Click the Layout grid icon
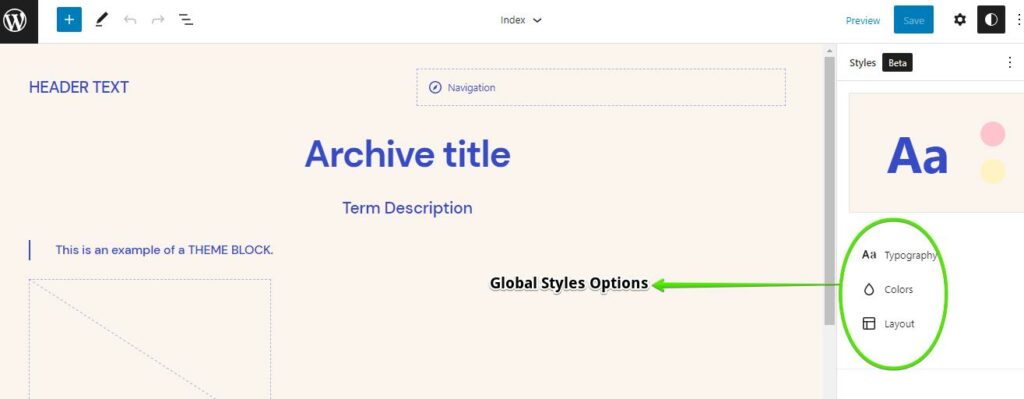1024x399 pixels. coord(869,323)
